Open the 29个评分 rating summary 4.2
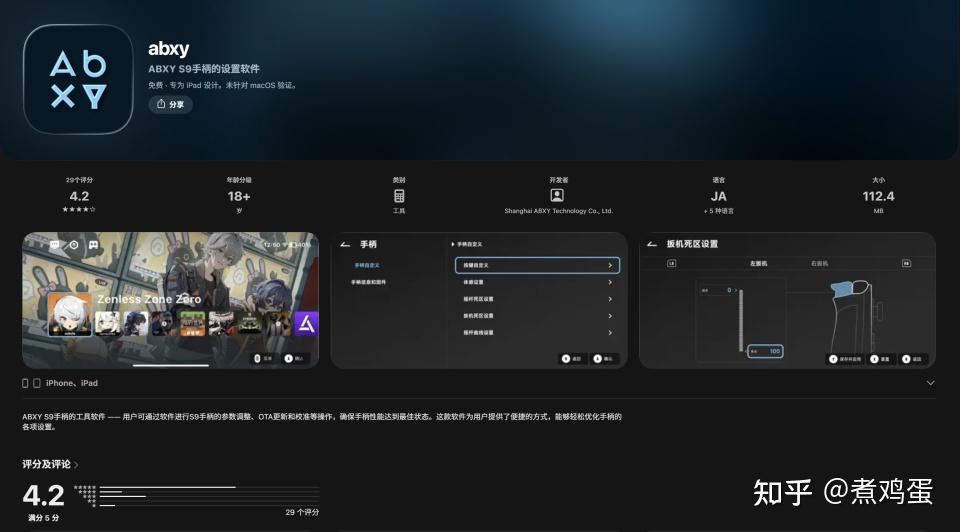960x532 pixels. (x=79, y=196)
